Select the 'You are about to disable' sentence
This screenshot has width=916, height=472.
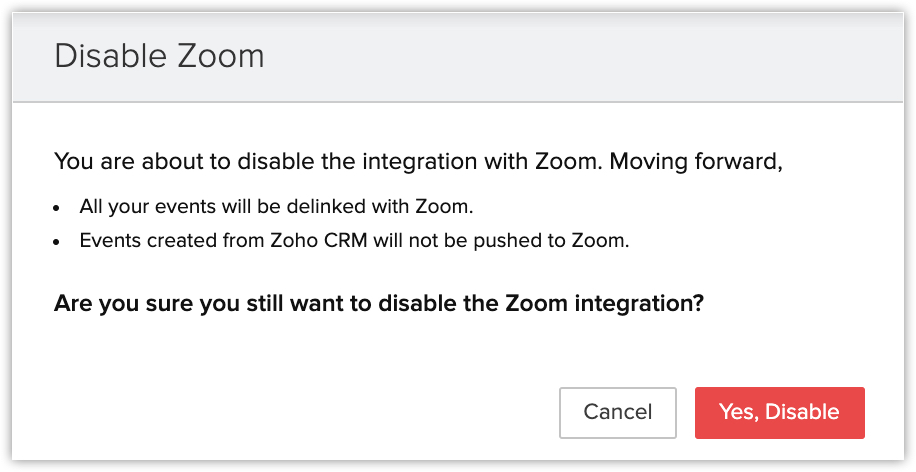(x=417, y=161)
